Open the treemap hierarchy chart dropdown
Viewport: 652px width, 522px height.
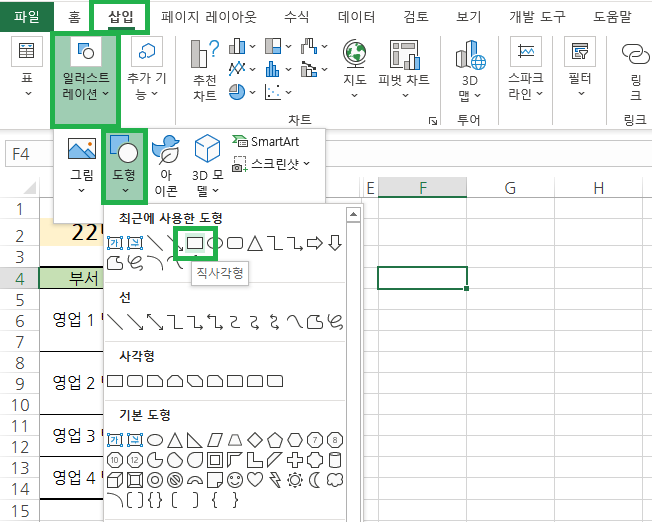278,46
